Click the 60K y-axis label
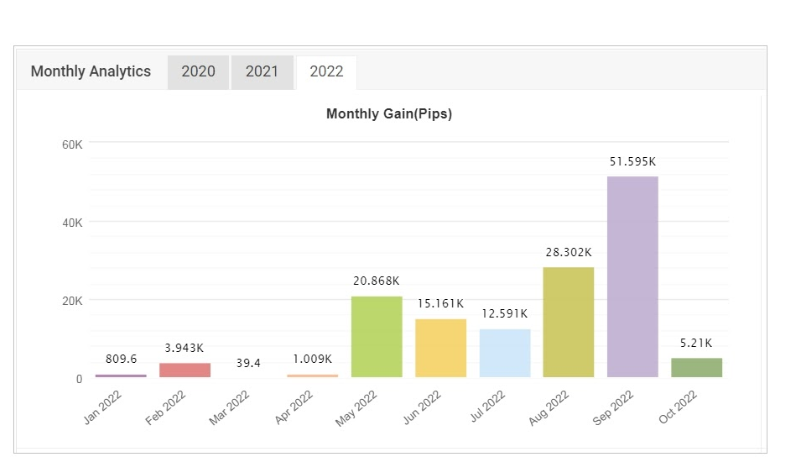 point(72,145)
